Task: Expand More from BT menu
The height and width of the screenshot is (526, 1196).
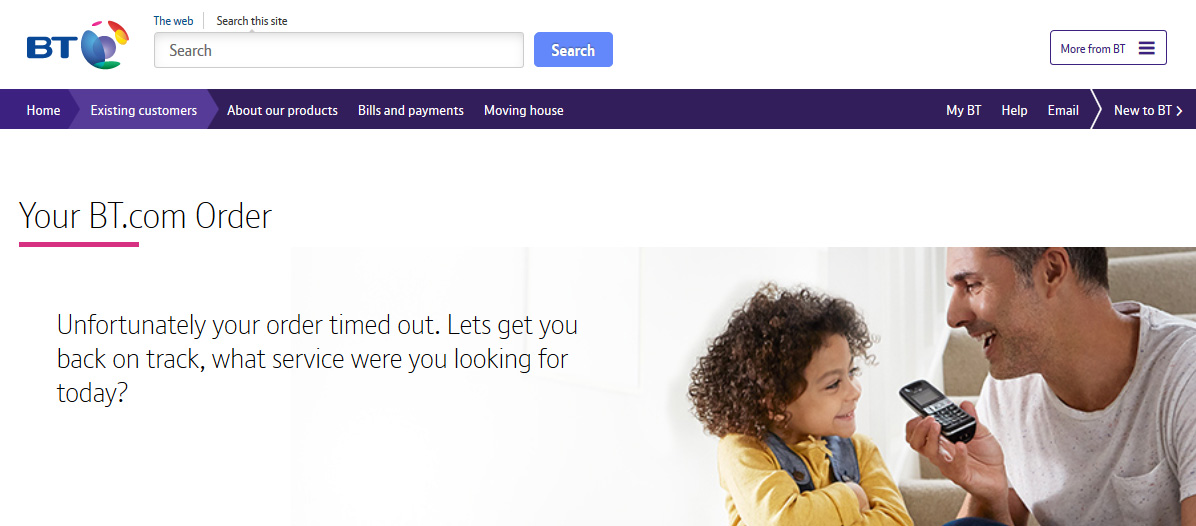Action: [x=1108, y=48]
